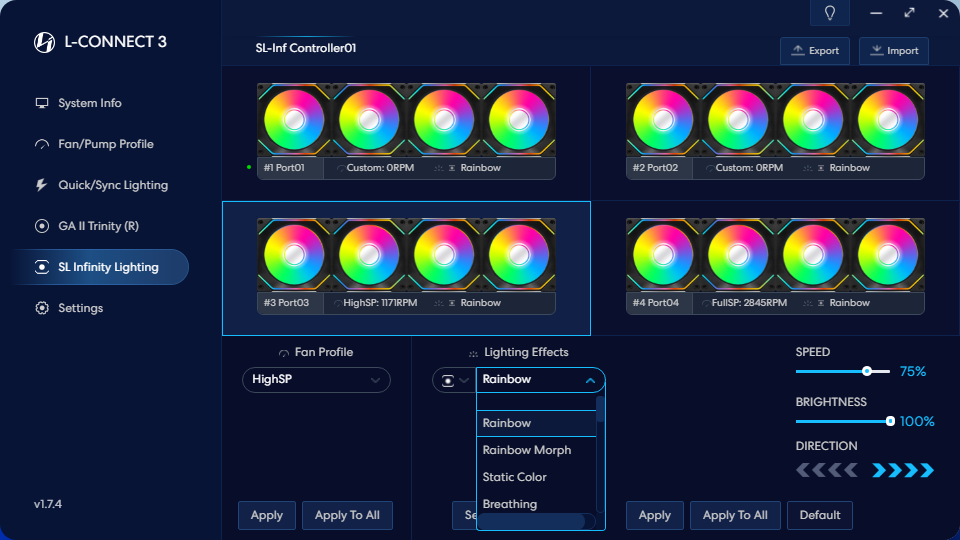Select SL Infinity Lighting menu item
This screenshot has width=960, height=540.
point(100,267)
